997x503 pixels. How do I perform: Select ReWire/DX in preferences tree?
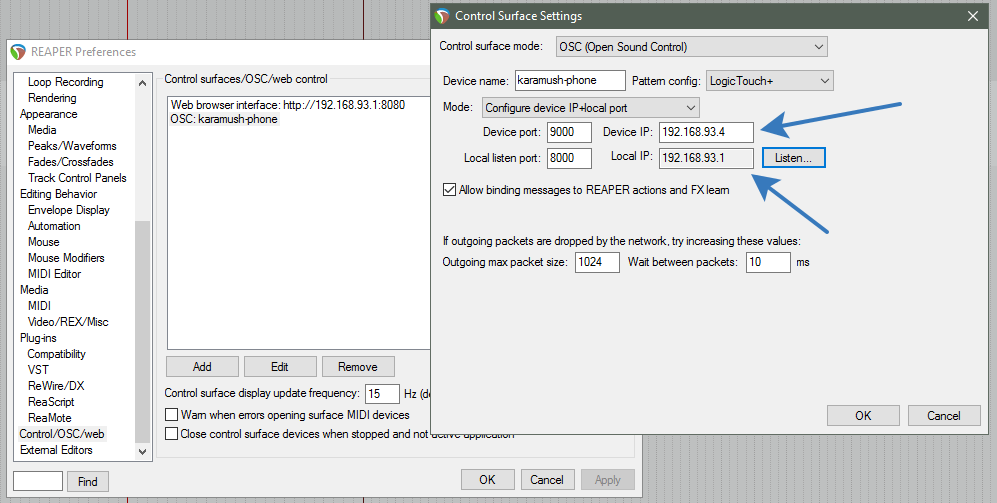coord(56,386)
